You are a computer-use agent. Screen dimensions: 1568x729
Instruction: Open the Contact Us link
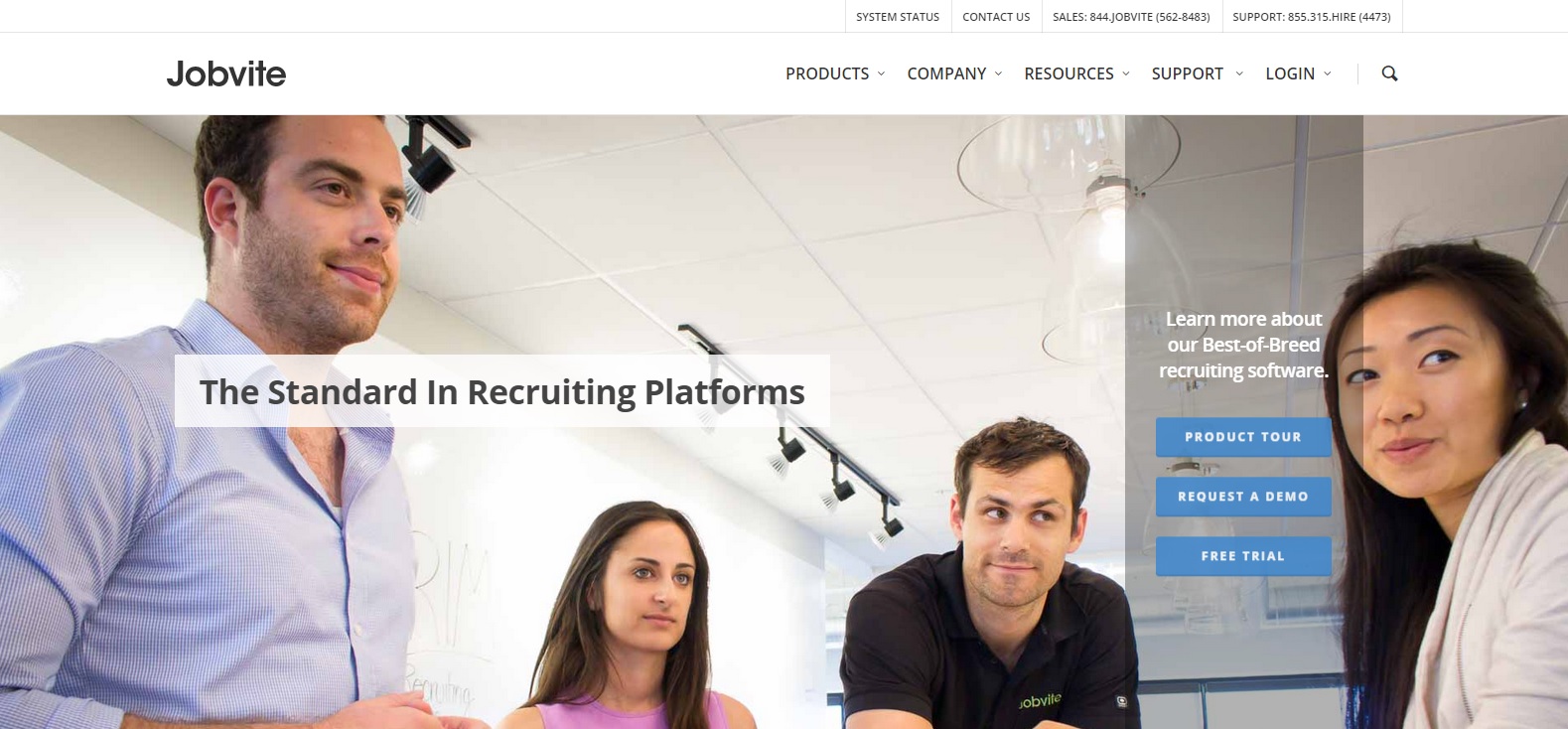click(x=996, y=17)
